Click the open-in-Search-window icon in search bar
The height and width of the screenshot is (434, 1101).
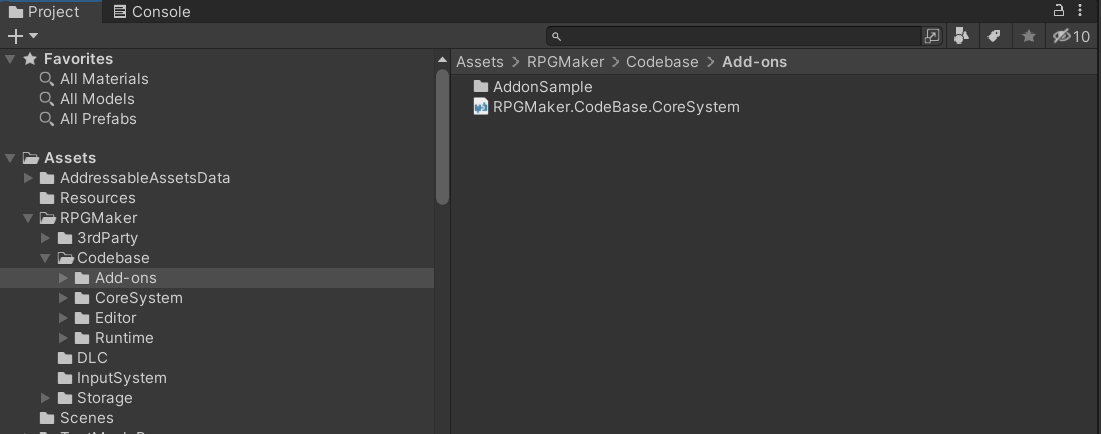coord(932,36)
